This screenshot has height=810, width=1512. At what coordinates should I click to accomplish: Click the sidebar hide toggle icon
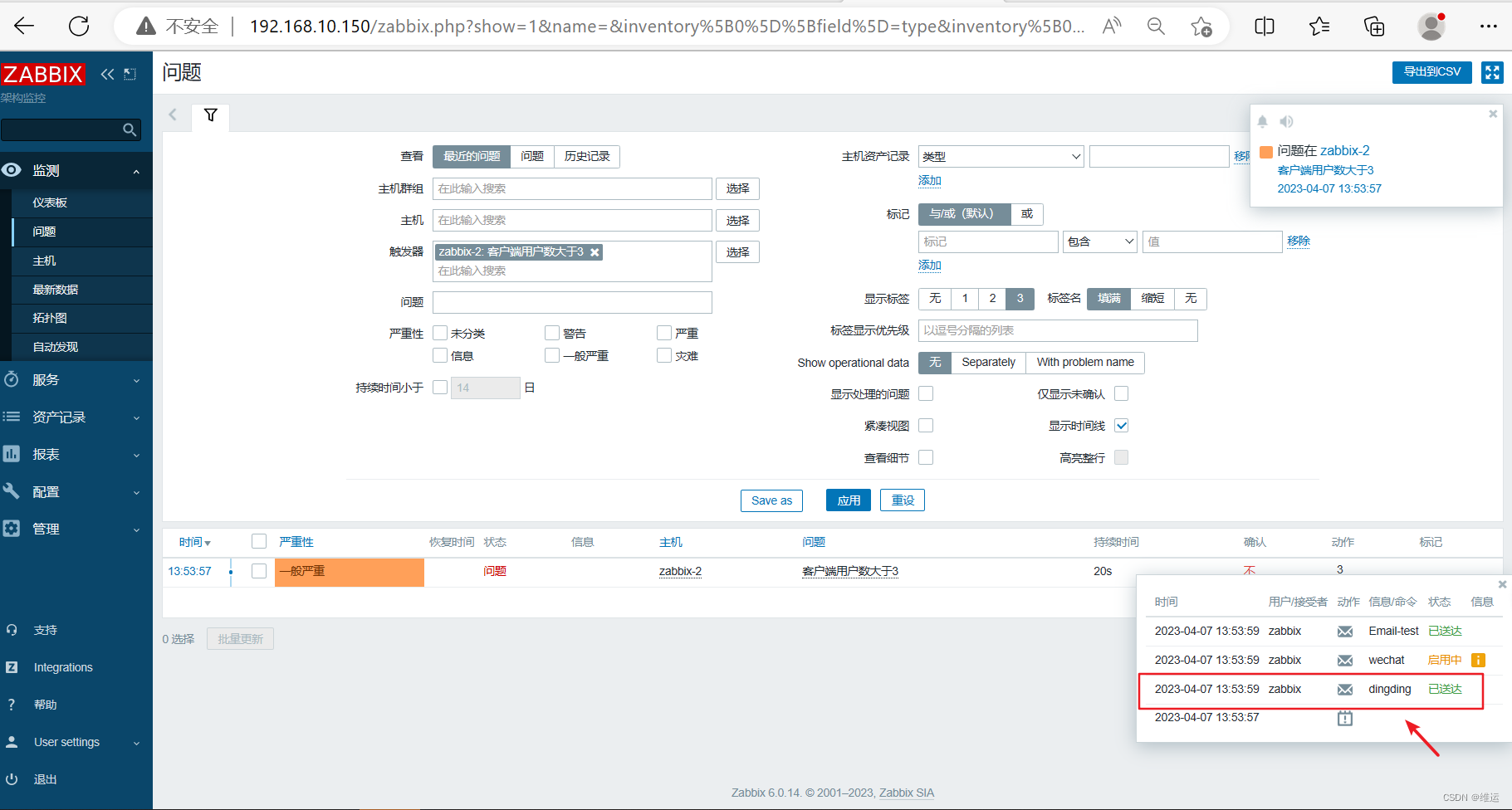pos(130,74)
